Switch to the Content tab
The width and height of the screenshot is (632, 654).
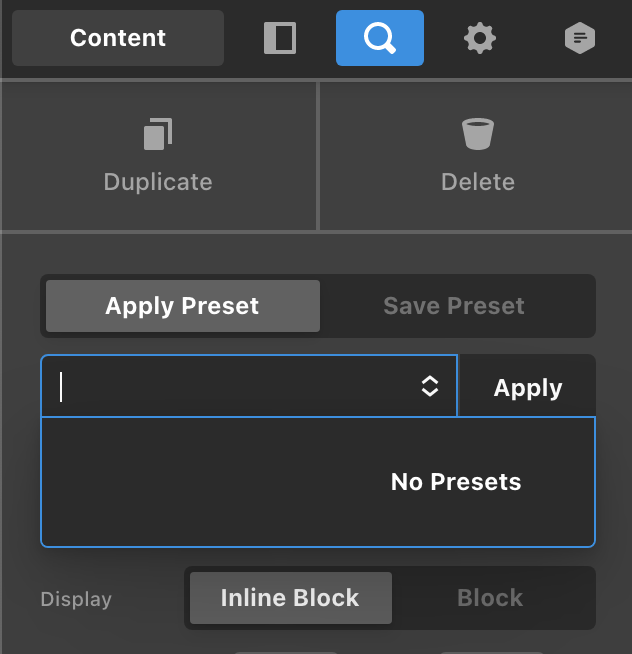point(118,39)
